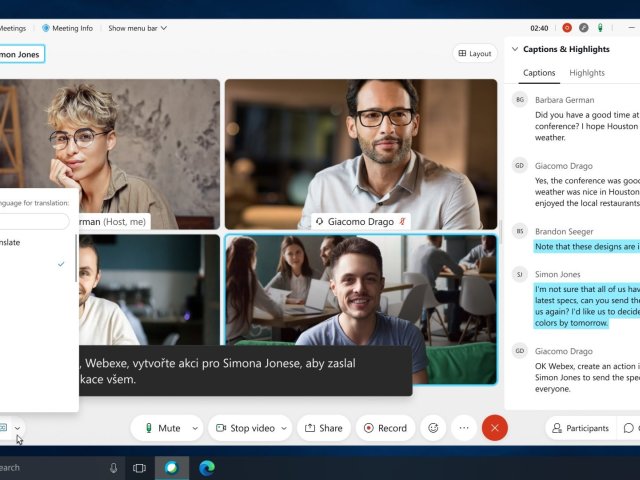Click the Brandon Seeger BS avatar
Screen dimensions: 640x480
pos(520,231)
